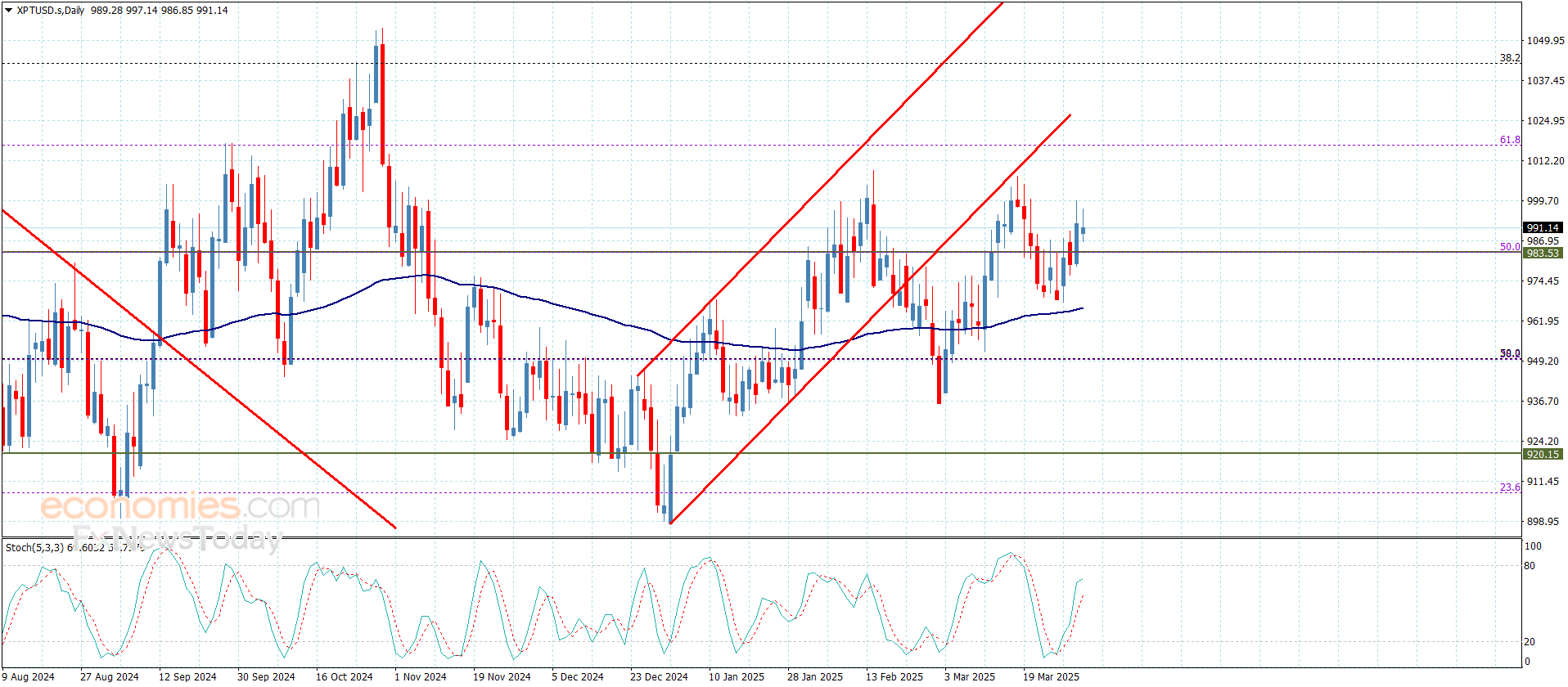Click the 1024.95 price axis label

tap(1545, 121)
